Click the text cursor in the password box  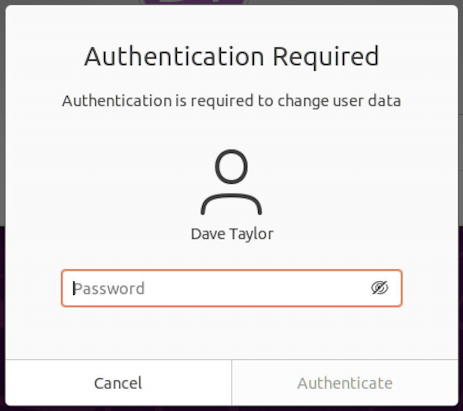pos(74,288)
